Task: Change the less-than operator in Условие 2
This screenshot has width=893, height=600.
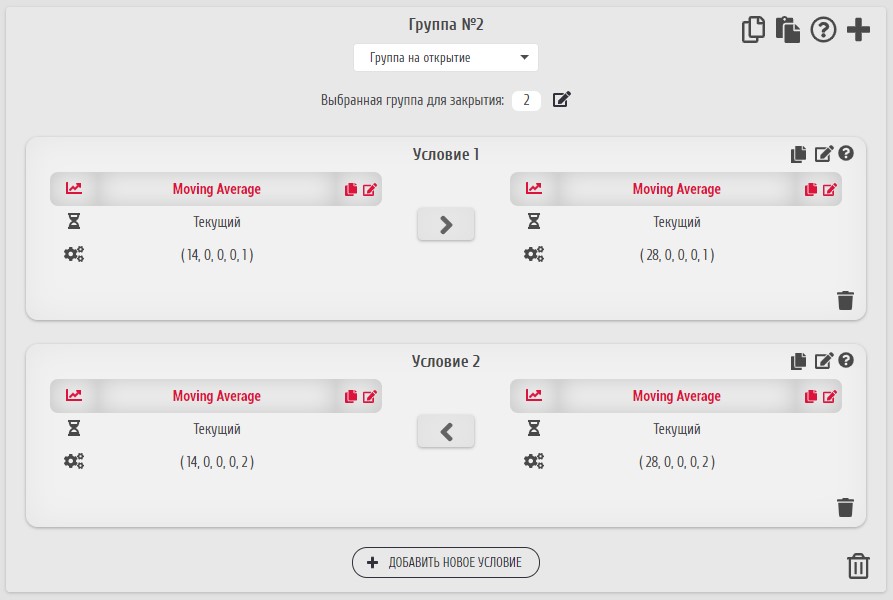Action: [446, 432]
